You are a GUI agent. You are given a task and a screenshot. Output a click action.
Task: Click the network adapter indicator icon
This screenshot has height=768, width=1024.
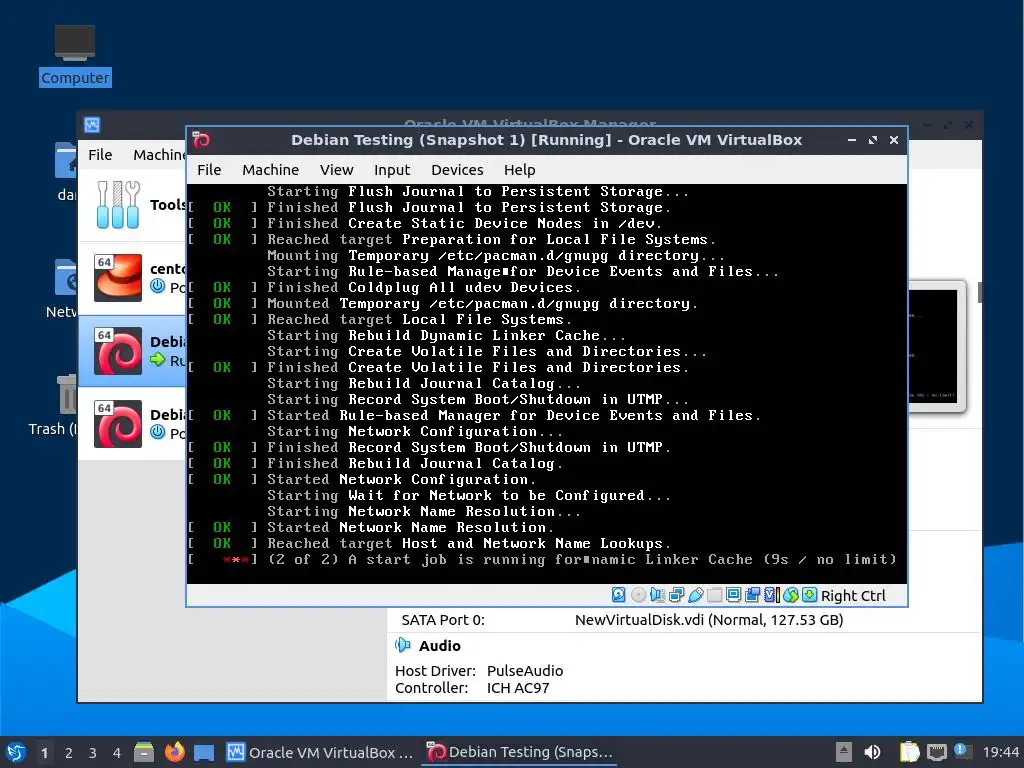tap(677, 595)
